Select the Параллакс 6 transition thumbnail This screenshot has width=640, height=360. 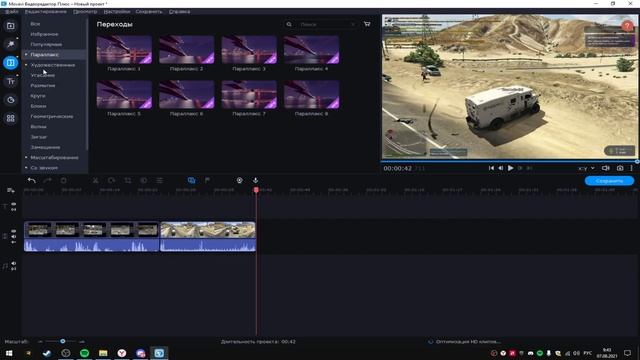pos(187,94)
